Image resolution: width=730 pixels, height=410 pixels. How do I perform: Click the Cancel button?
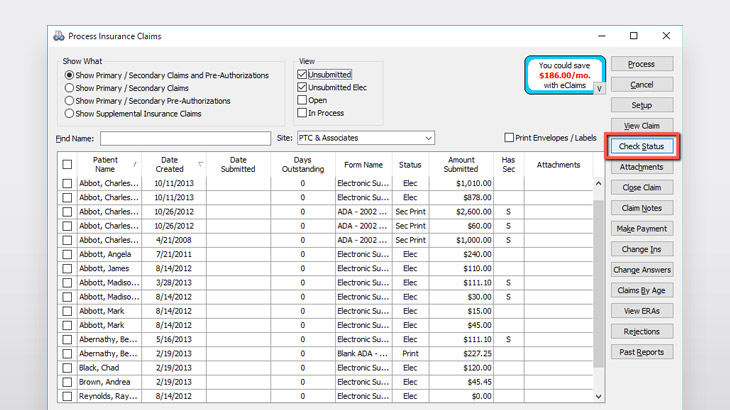642,85
